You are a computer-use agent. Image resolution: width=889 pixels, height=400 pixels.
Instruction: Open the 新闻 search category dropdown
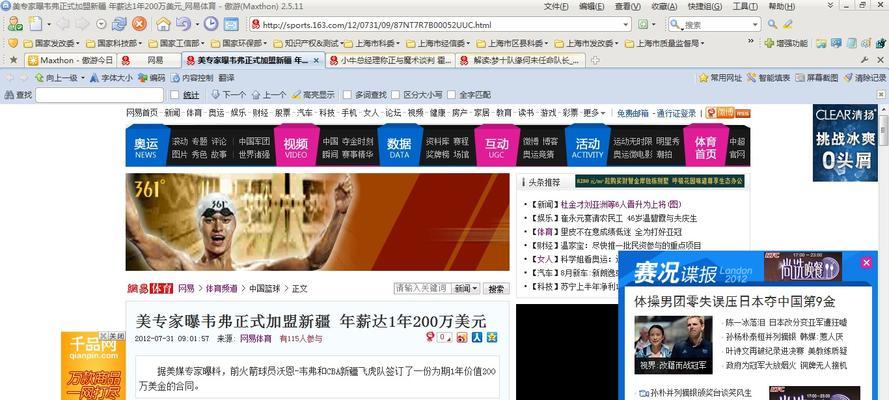point(466,288)
